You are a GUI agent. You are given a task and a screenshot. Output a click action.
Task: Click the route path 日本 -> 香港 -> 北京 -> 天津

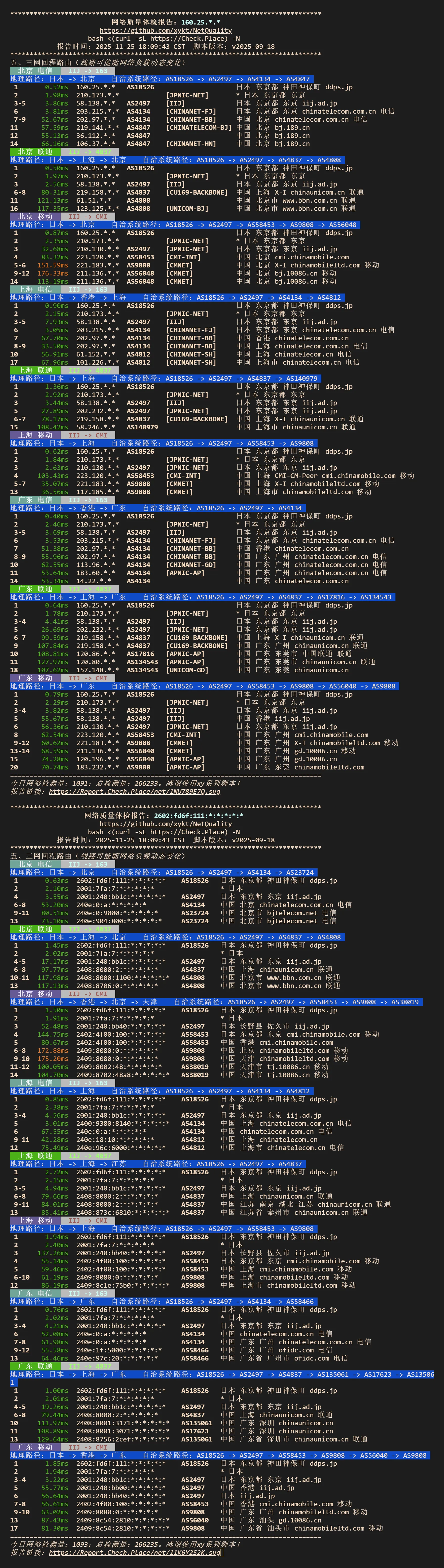click(x=103, y=1002)
